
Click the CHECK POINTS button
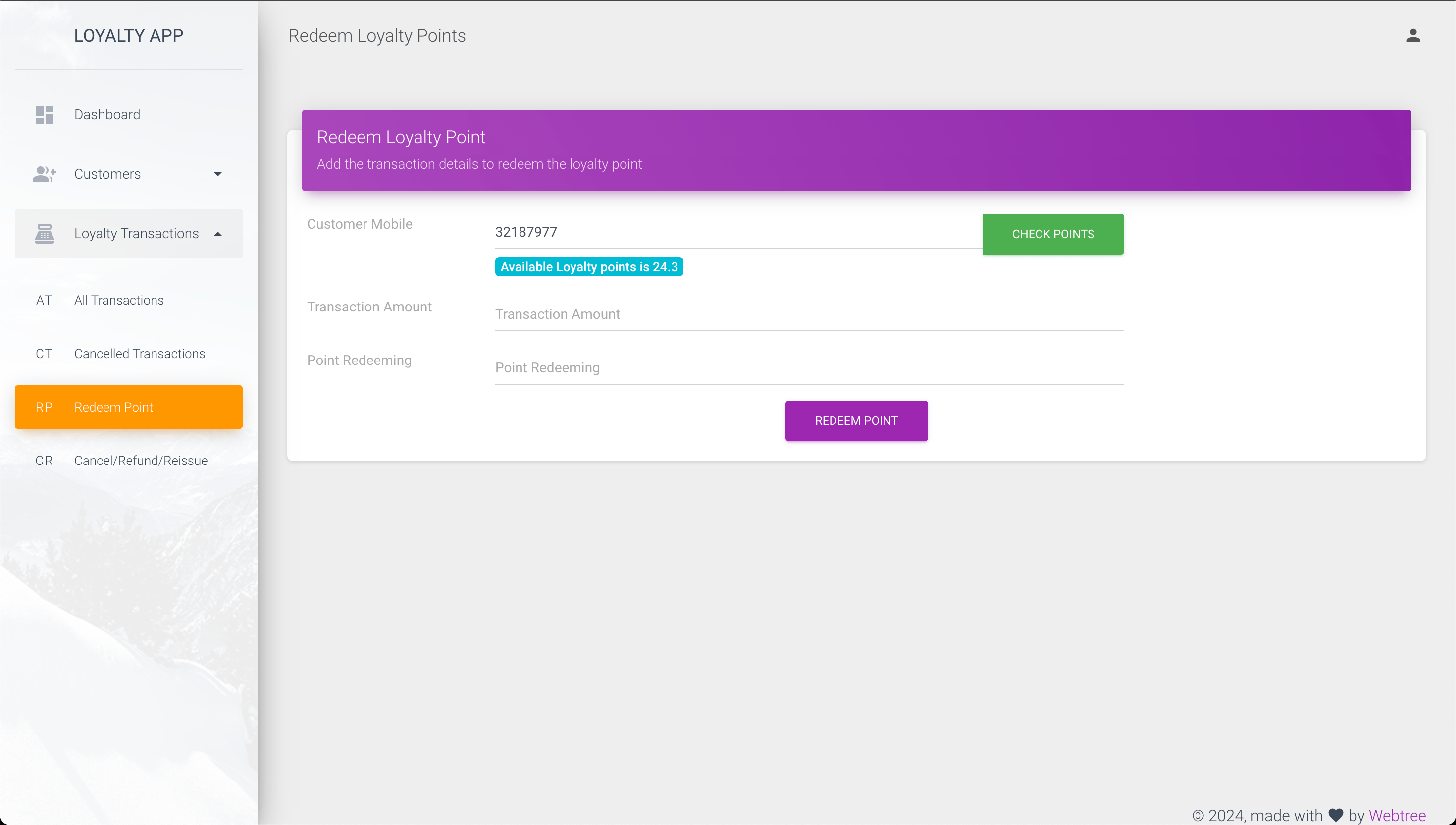coord(1053,234)
